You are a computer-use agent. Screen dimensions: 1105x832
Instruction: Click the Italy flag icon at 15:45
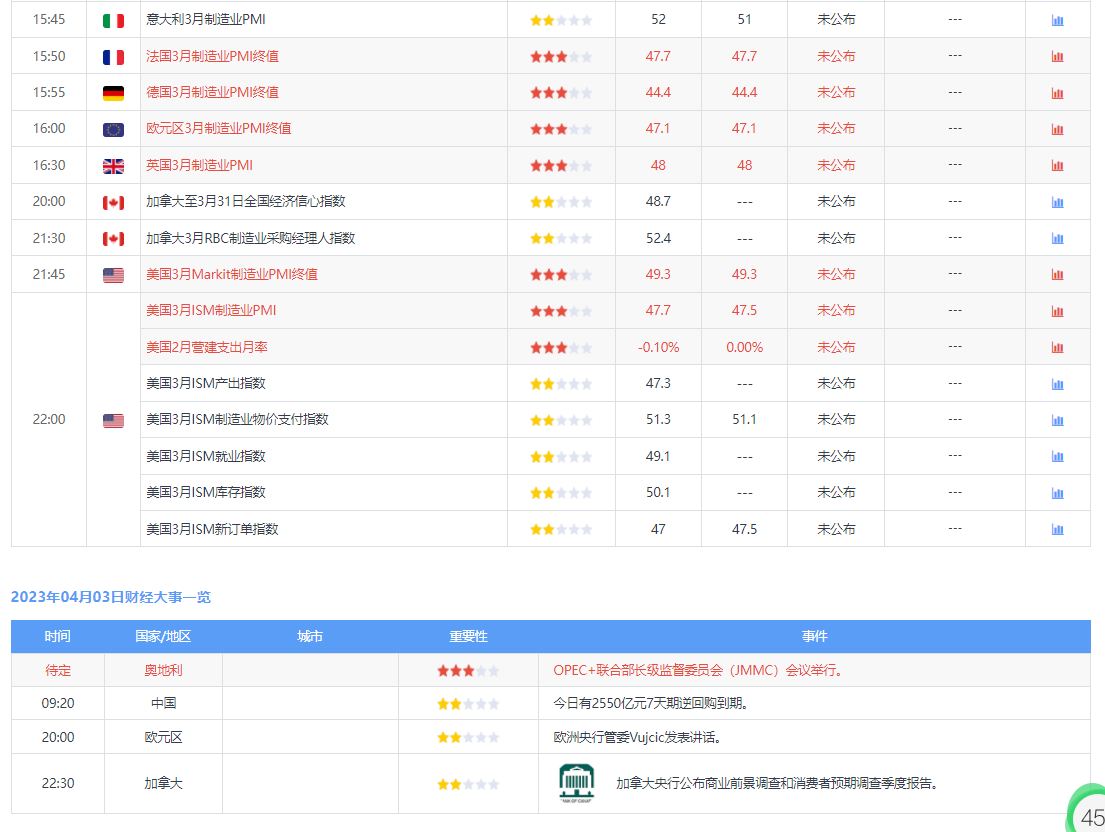(113, 20)
